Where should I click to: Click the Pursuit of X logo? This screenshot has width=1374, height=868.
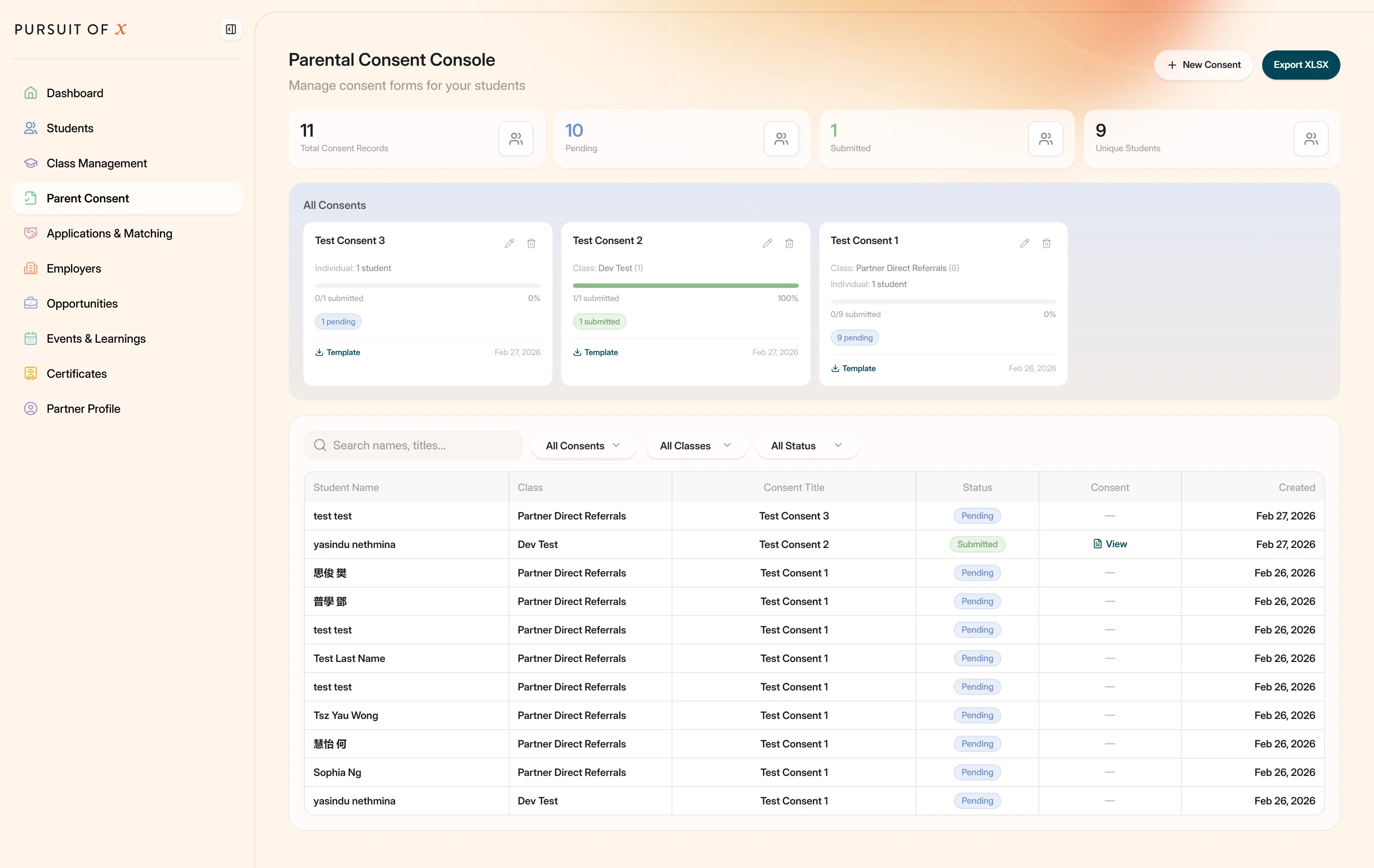[x=71, y=30]
